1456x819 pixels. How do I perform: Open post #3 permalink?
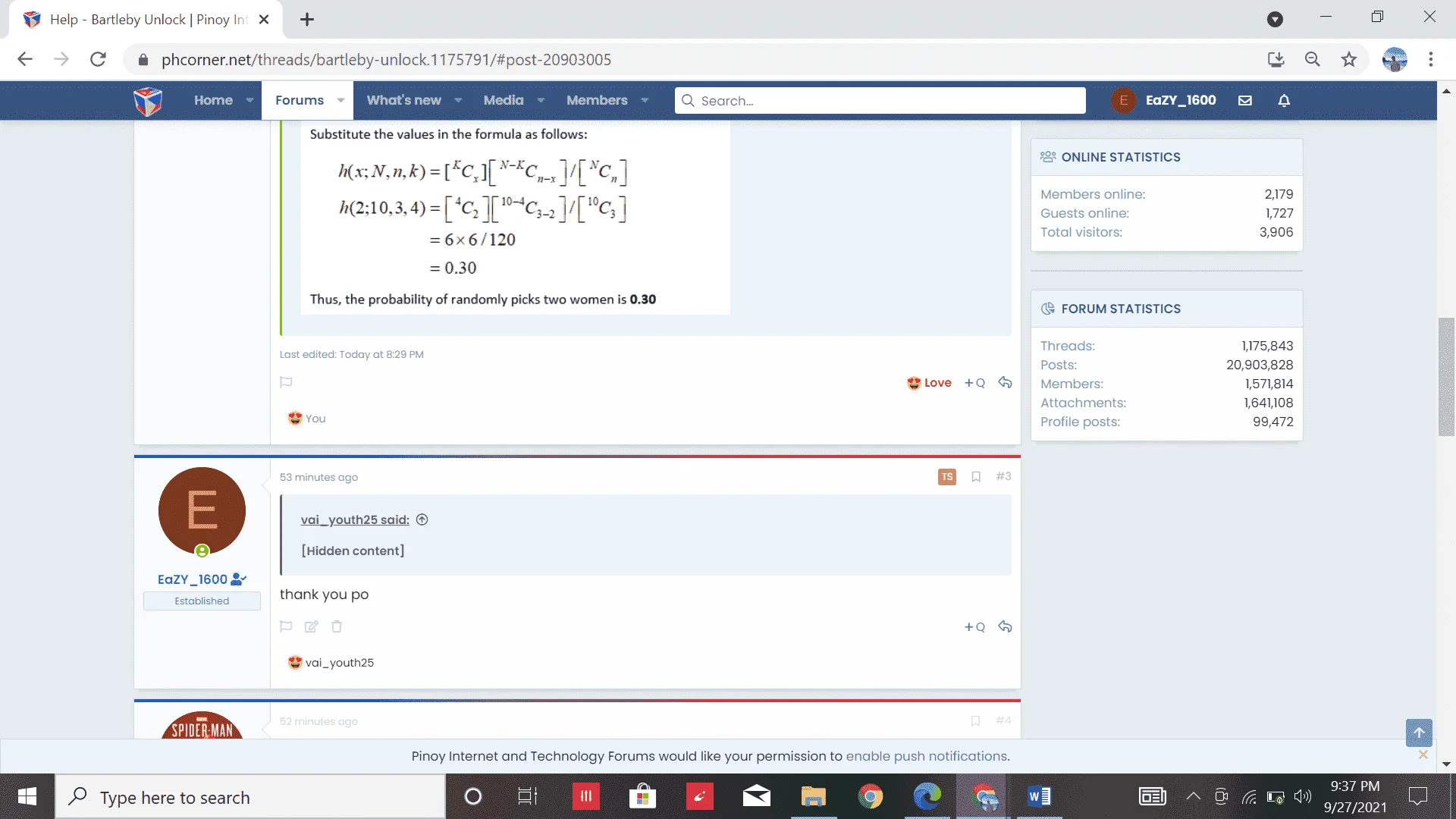[1003, 476]
